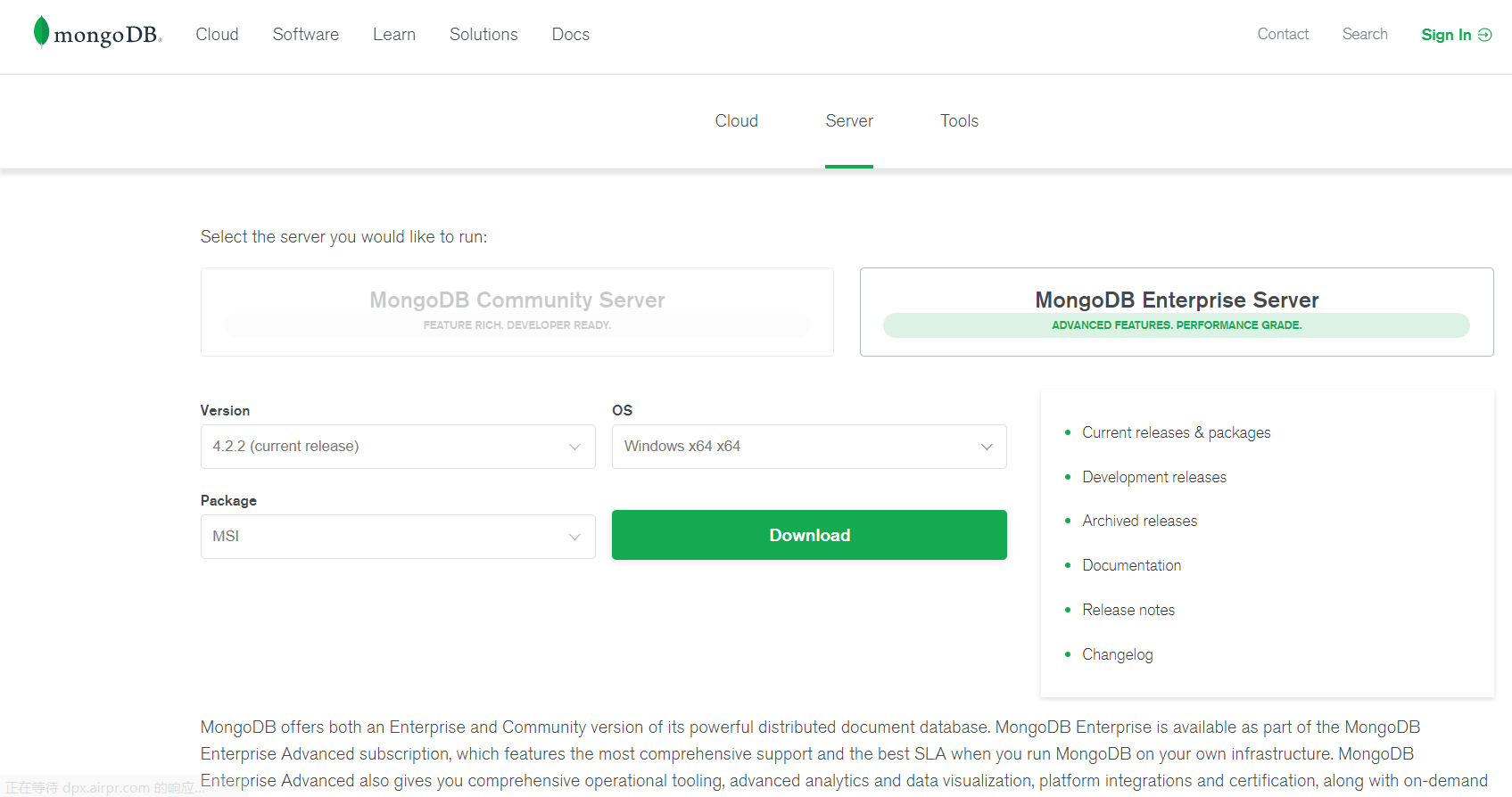Screen dimensions: 1512x797
Task: Open the Version dropdown showing 4.2.2
Action: pyautogui.click(x=398, y=447)
